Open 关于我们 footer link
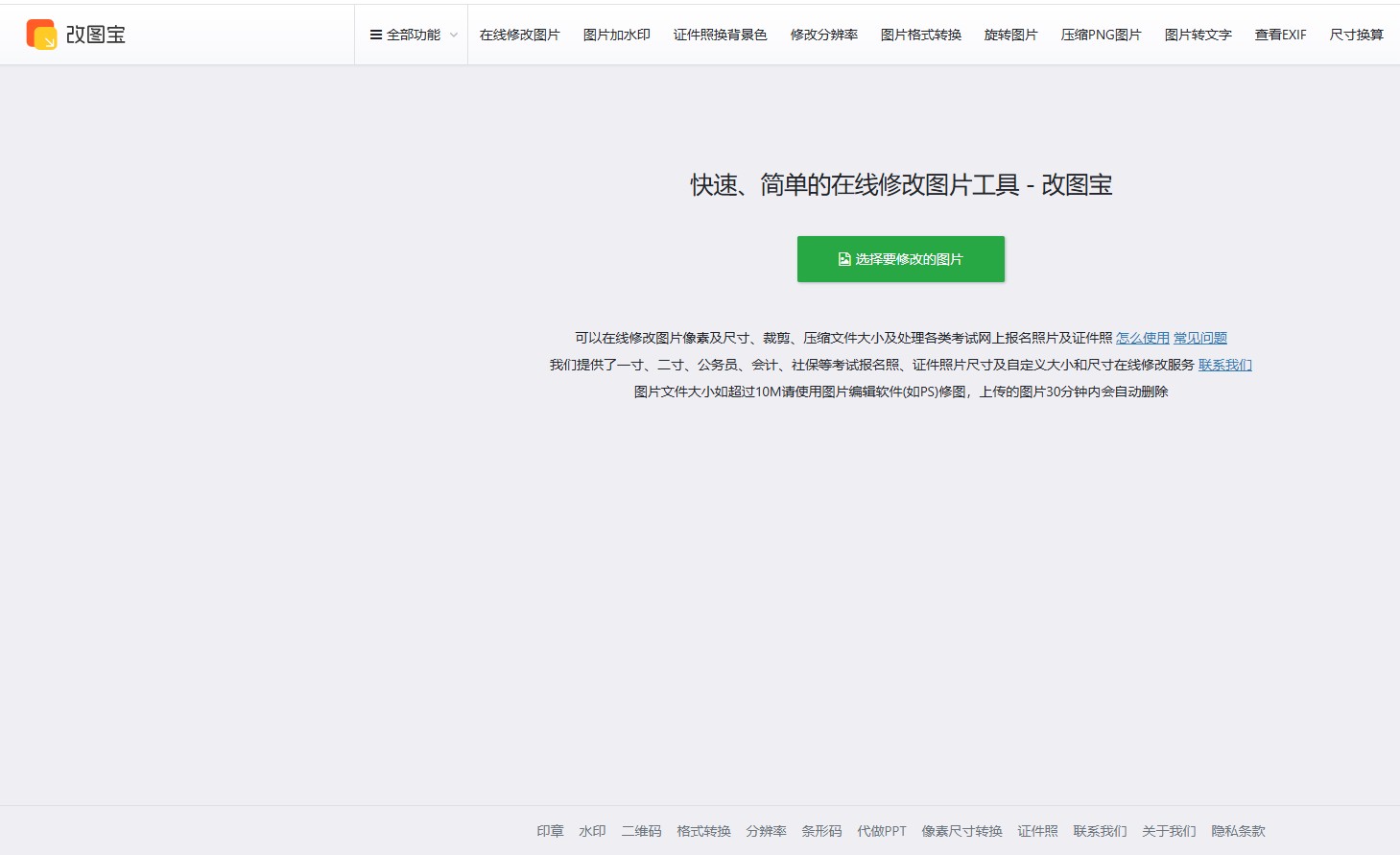The image size is (1400, 855). 1169,831
